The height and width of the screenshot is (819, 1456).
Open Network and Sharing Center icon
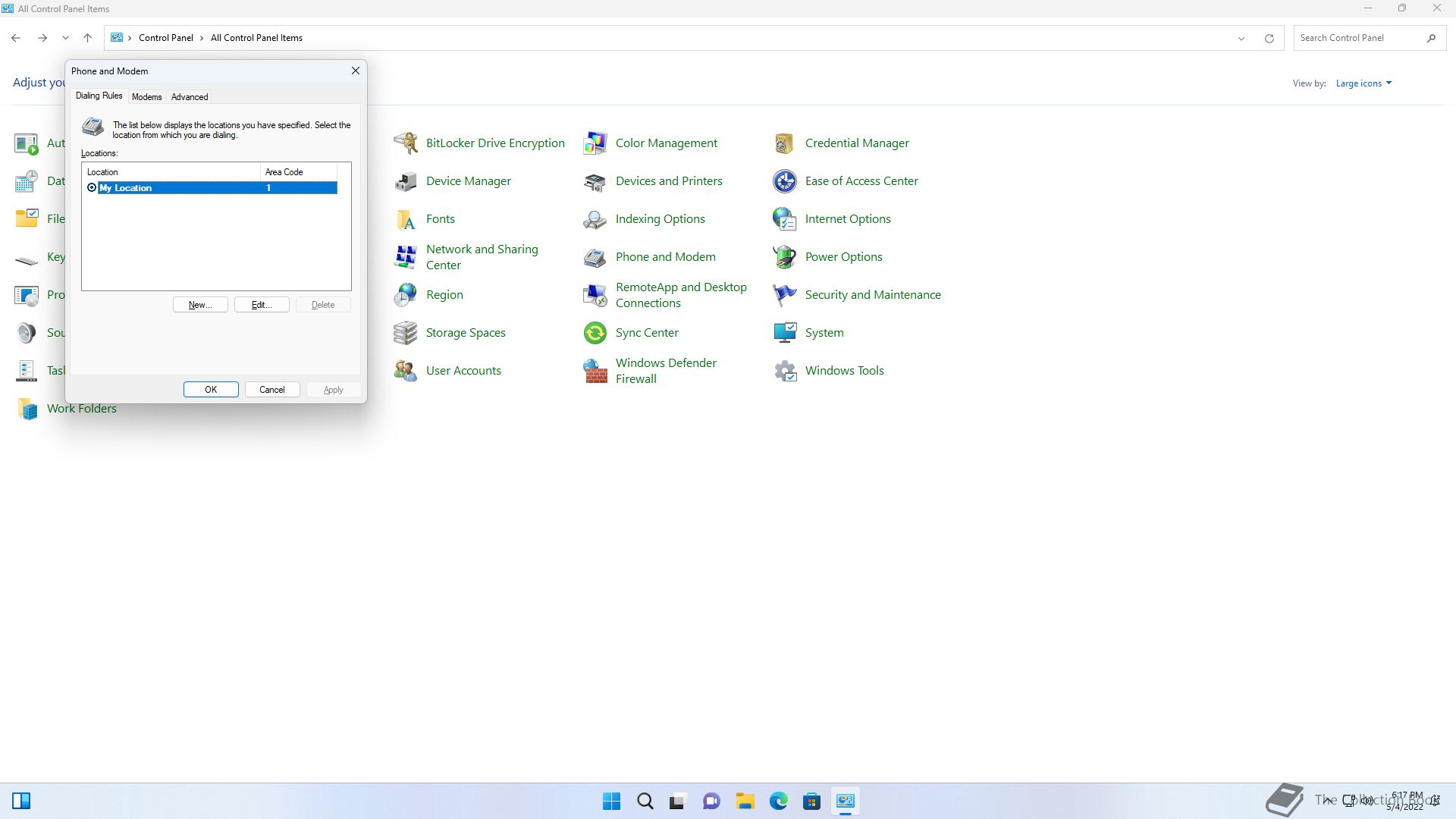point(406,256)
